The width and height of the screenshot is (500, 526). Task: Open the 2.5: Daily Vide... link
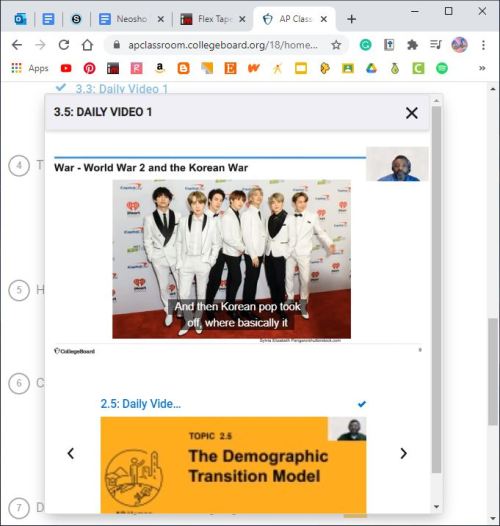pyautogui.click(x=141, y=404)
